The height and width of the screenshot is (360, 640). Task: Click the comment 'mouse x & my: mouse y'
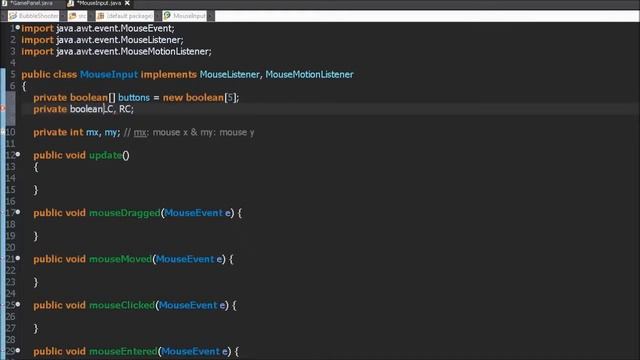click(203, 132)
